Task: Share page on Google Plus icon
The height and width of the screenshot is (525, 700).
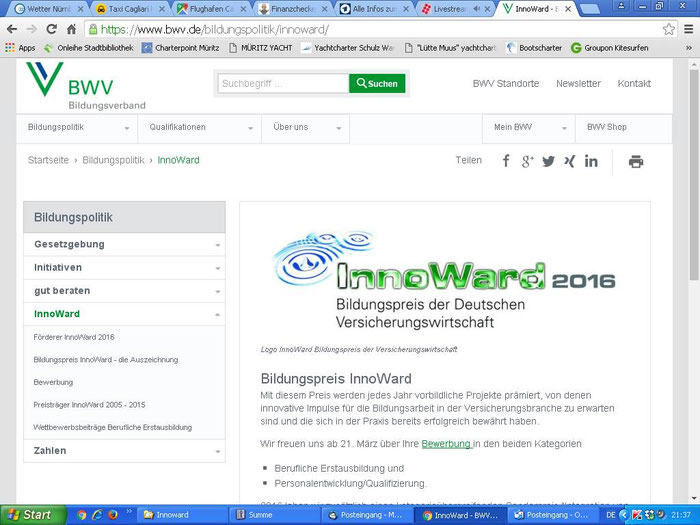Action: 527,161
